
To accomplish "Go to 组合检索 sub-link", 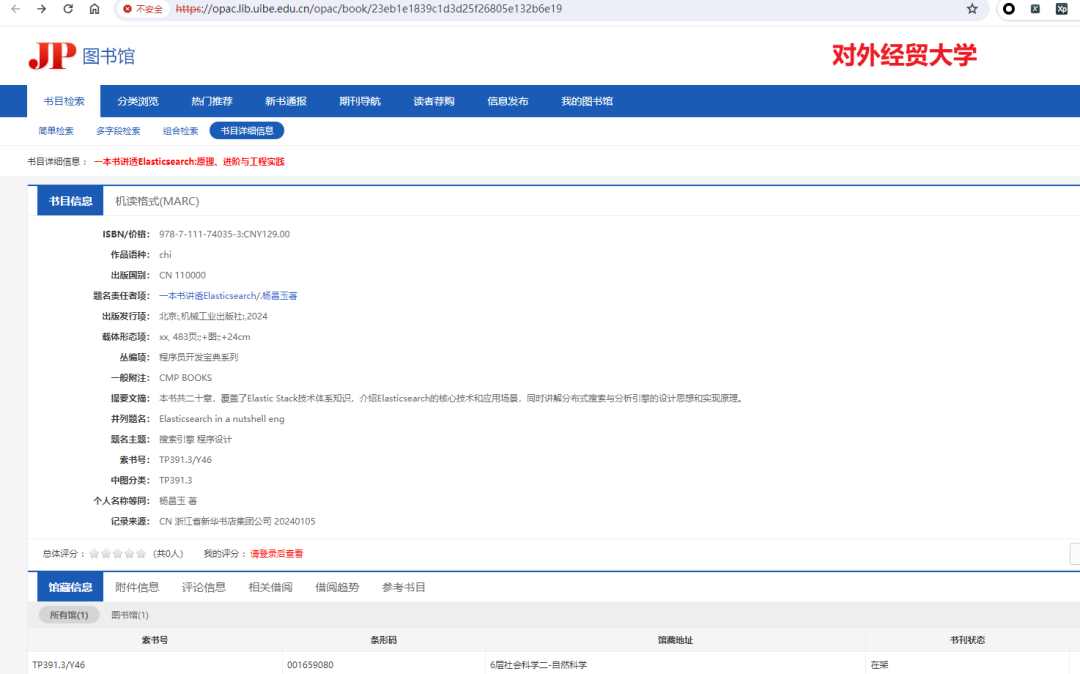I will [x=180, y=131].
